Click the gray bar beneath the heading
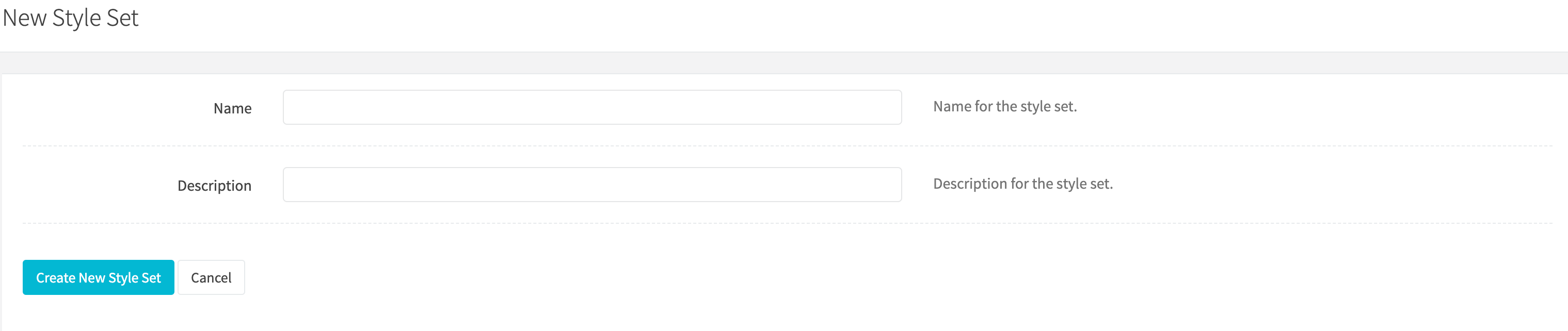 click(784, 63)
